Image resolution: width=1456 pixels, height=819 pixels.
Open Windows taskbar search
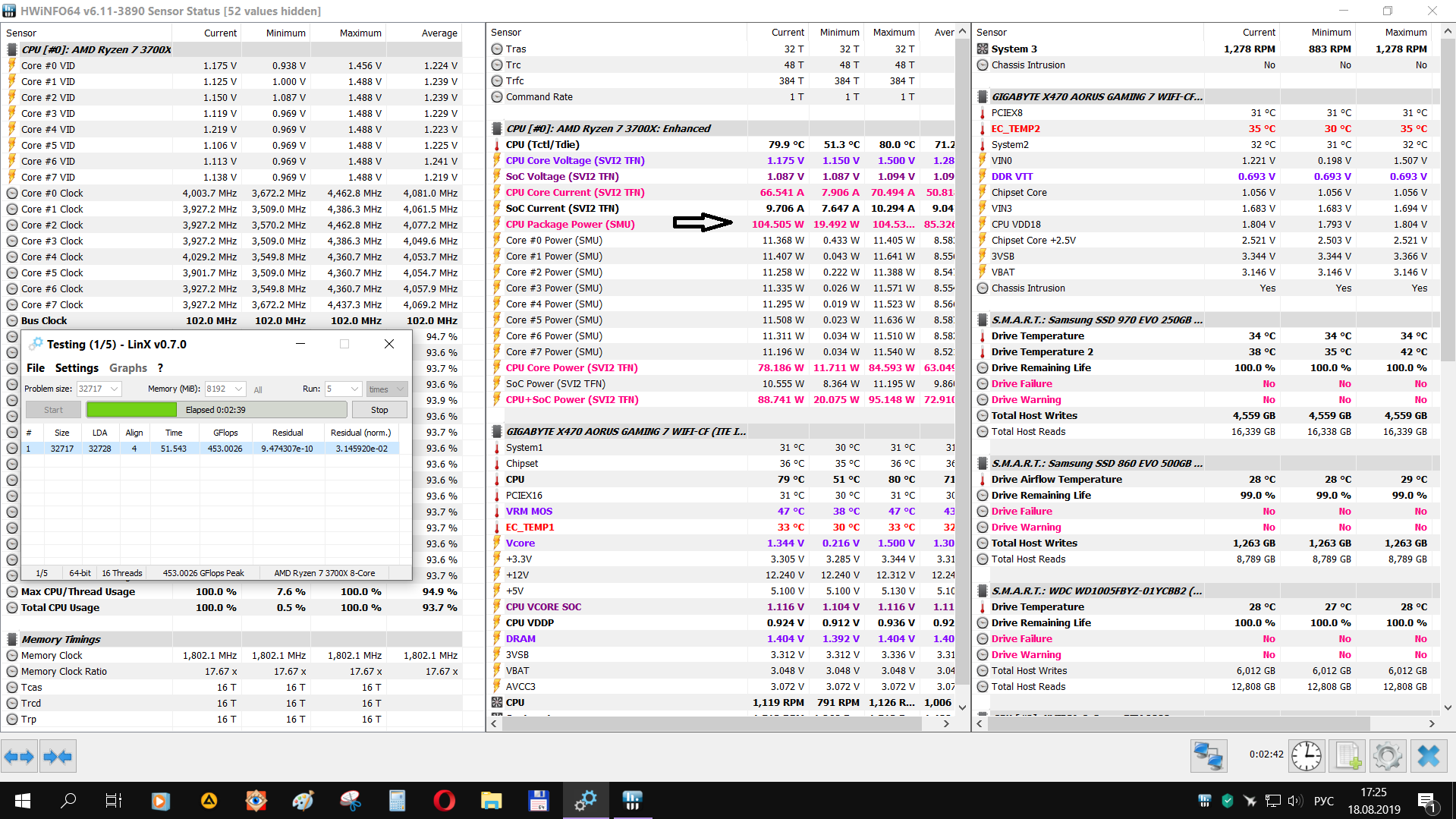tap(68, 801)
